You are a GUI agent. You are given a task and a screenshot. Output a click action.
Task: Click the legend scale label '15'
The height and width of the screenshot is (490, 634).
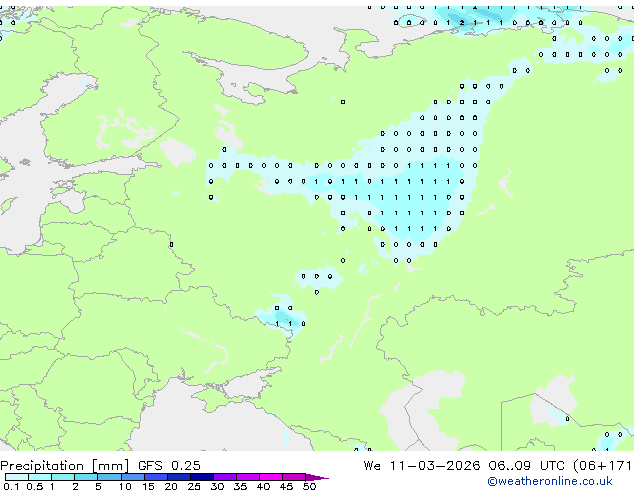click(x=148, y=486)
